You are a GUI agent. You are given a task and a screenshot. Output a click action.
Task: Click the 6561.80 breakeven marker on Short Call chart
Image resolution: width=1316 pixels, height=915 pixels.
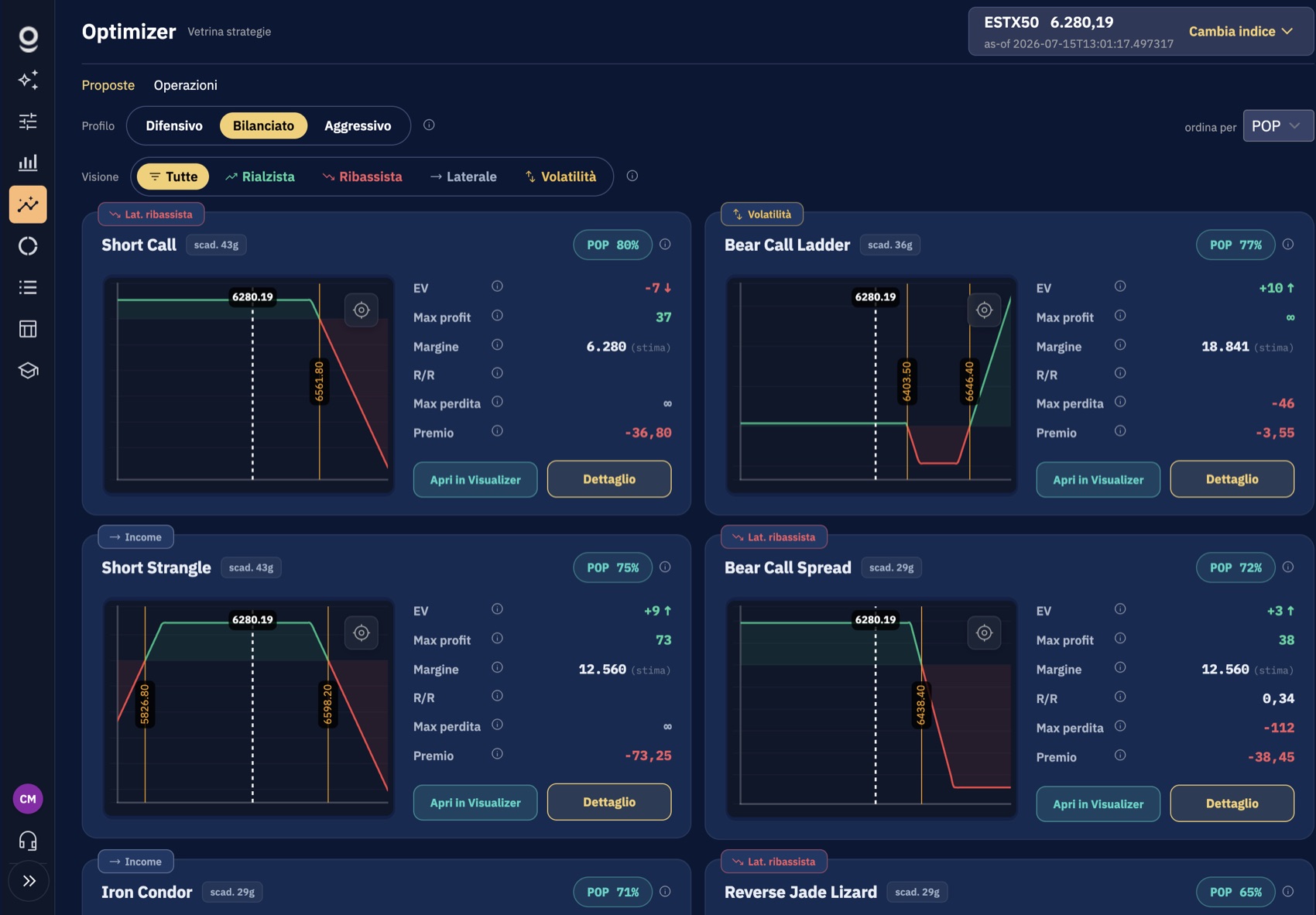(319, 382)
